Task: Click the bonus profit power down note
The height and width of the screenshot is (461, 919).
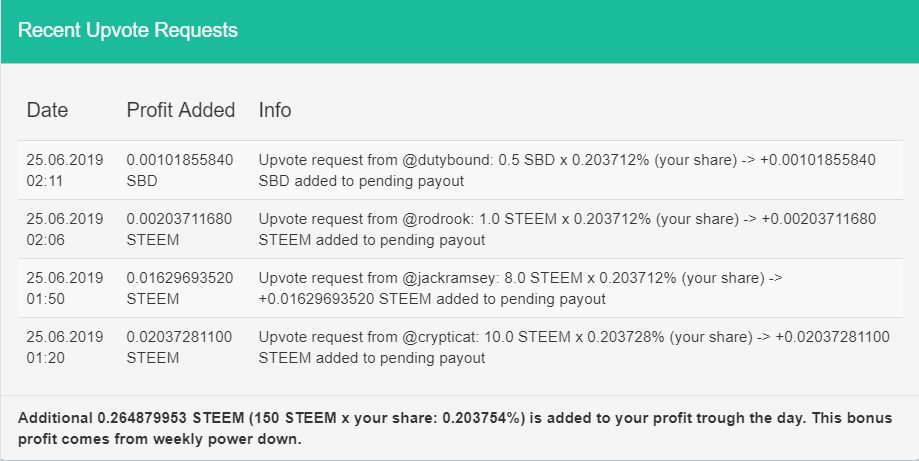Action: pyautogui.click(x=455, y=429)
